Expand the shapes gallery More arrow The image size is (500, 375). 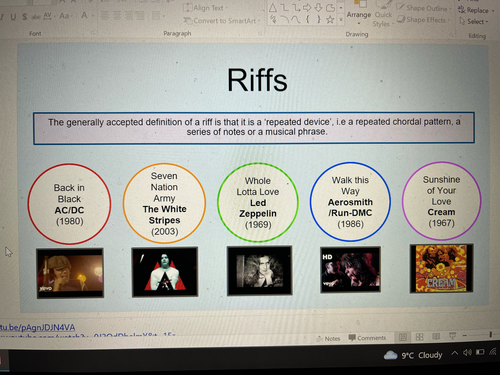341,20
